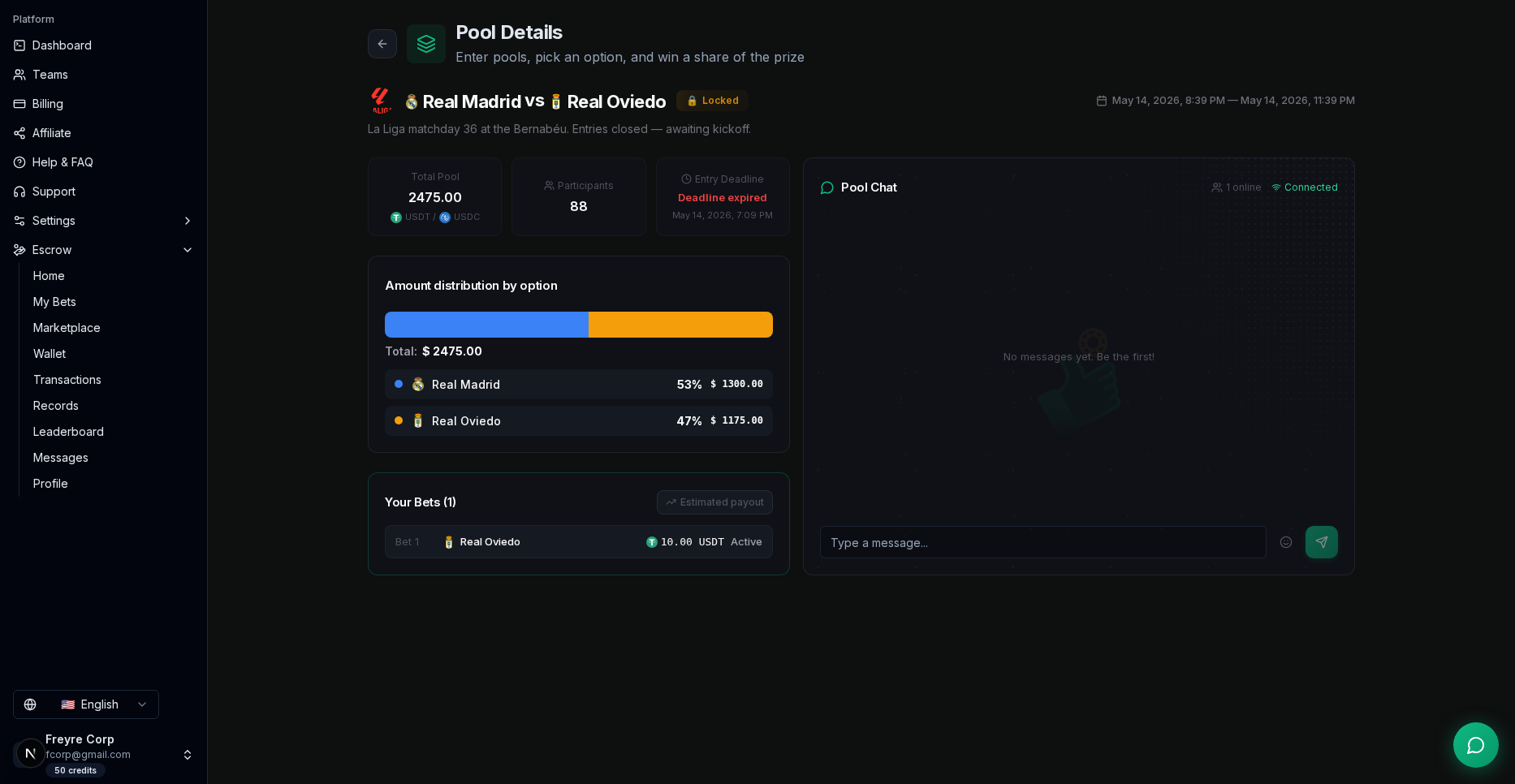Click the USDT coin icon in Total Pool
Viewport: 1515px width, 784px height.
click(x=396, y=218)
